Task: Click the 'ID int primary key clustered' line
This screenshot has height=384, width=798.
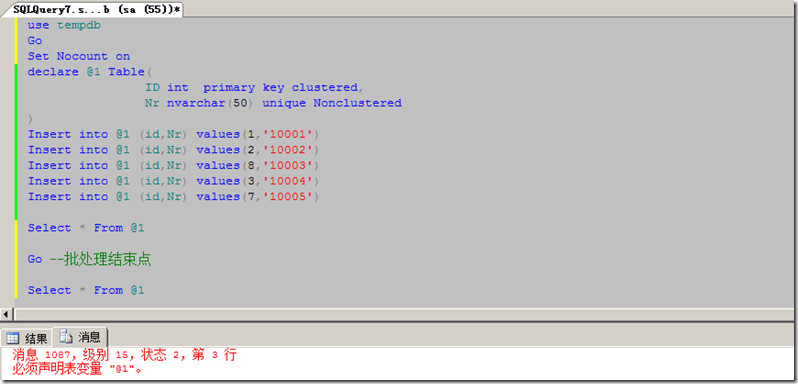Action: click(x=254, y=87)
